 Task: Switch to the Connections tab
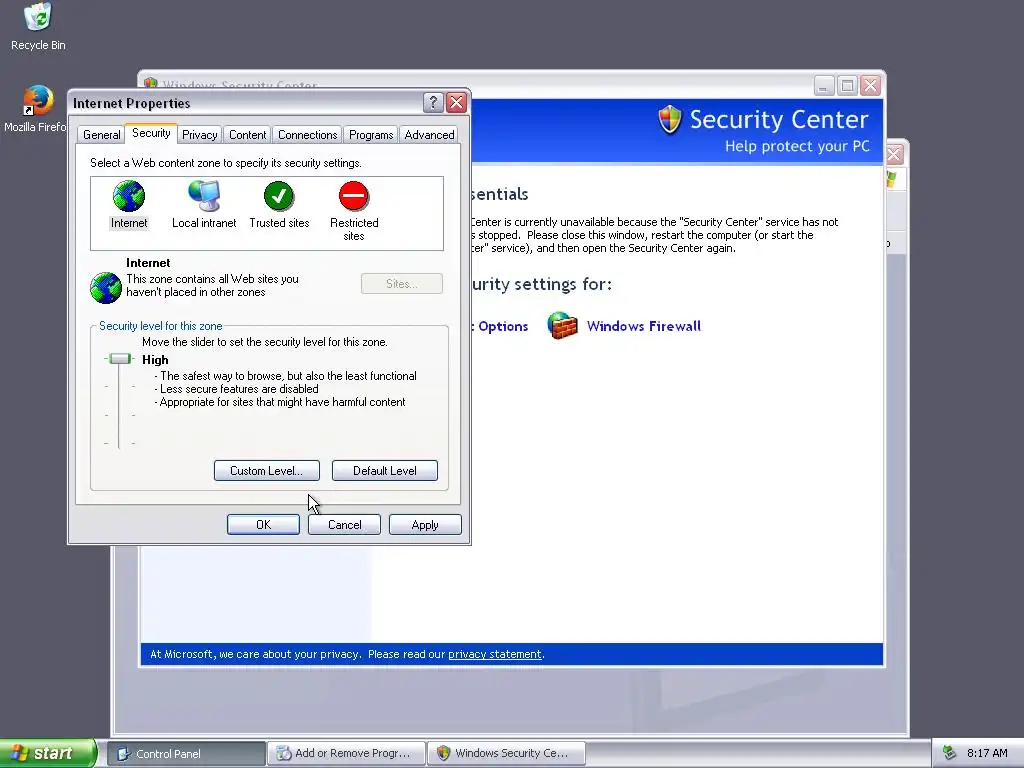click(308, 135)
